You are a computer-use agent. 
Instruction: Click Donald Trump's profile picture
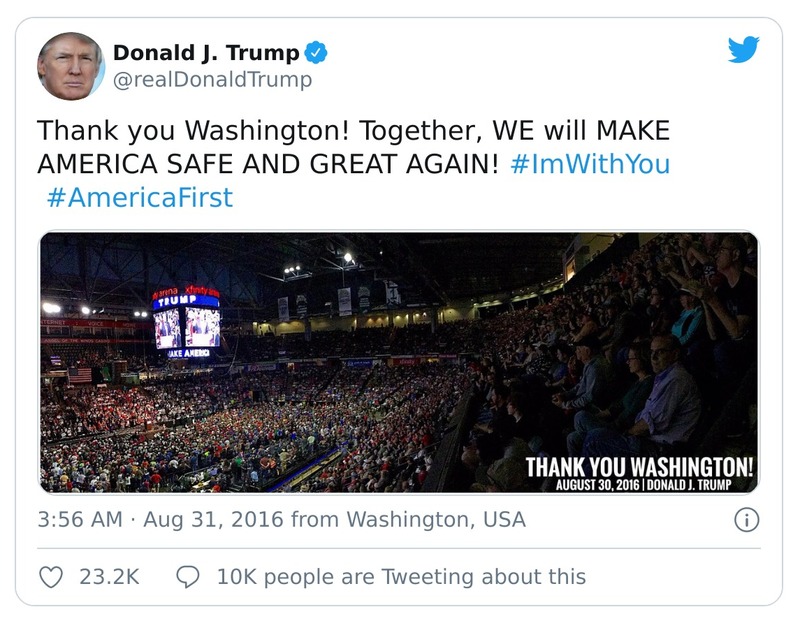[69, 61]
